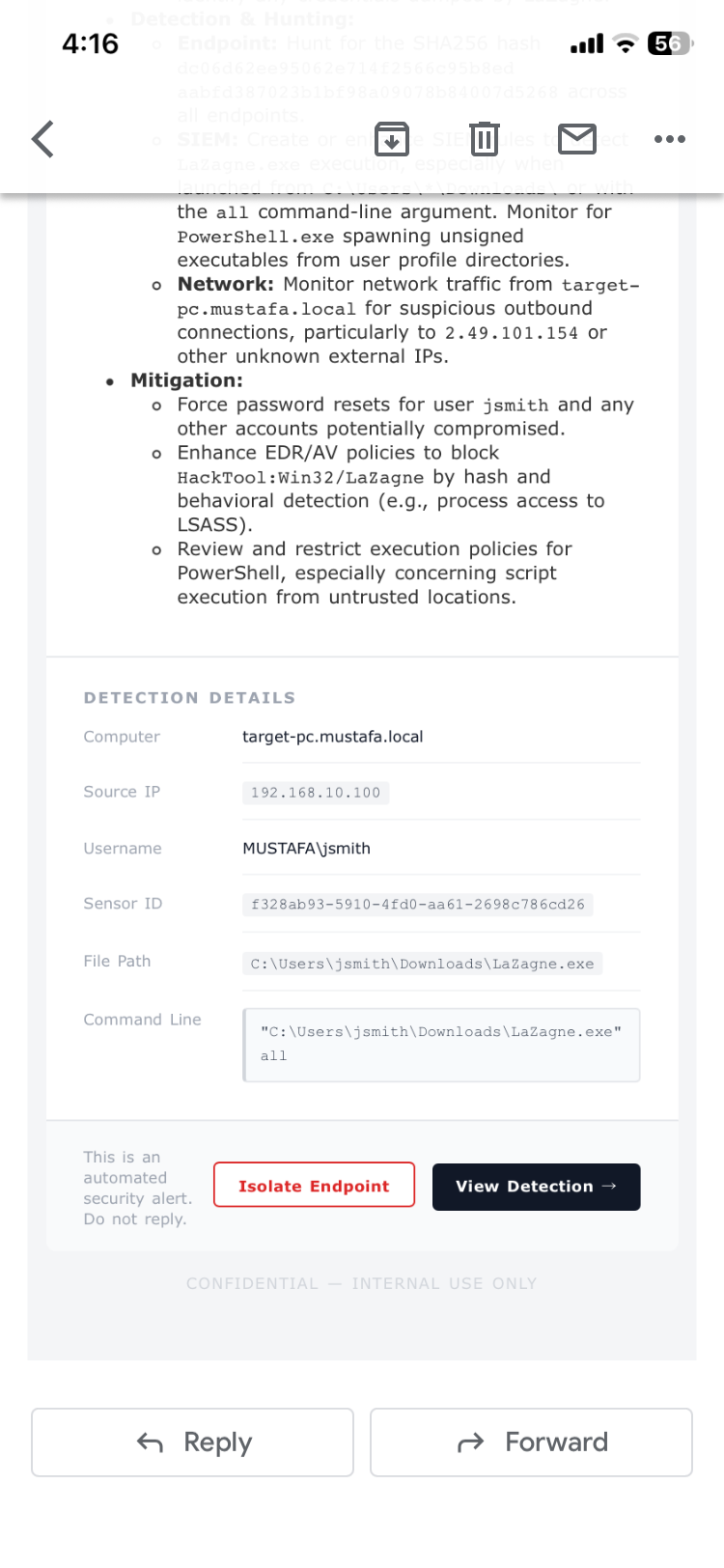The width and height of the screenshot is (724, 1568).
Task: Archive this email message
Action: [392, 139]
